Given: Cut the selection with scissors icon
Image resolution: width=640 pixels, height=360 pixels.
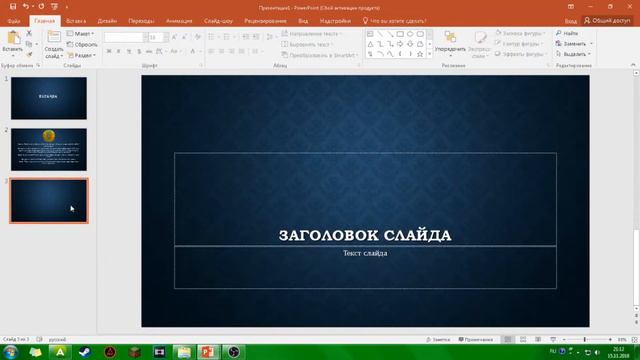Looking at the screenshot, I should (29, 33).
